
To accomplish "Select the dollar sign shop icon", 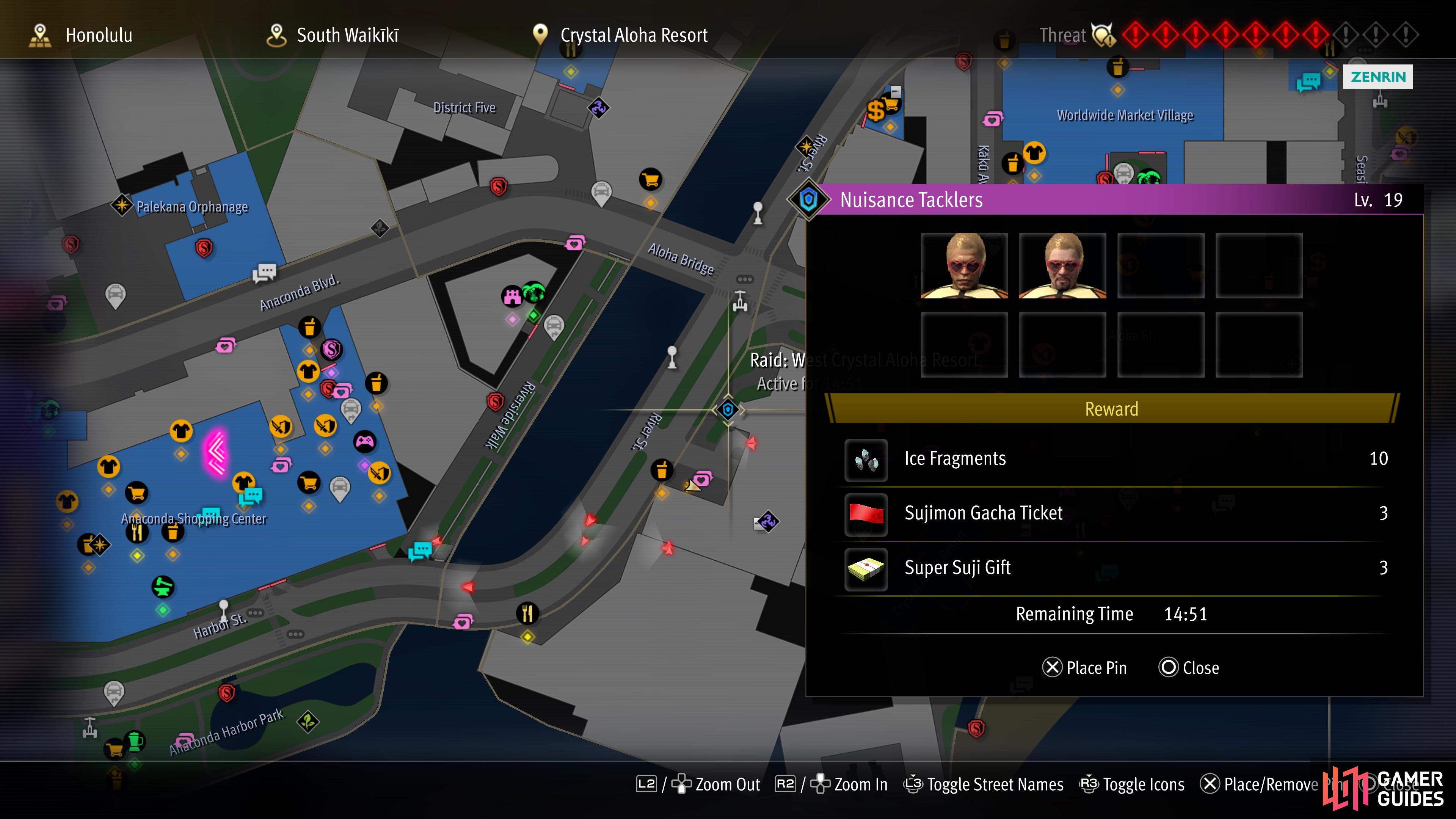I will click(x=876, y=111).
